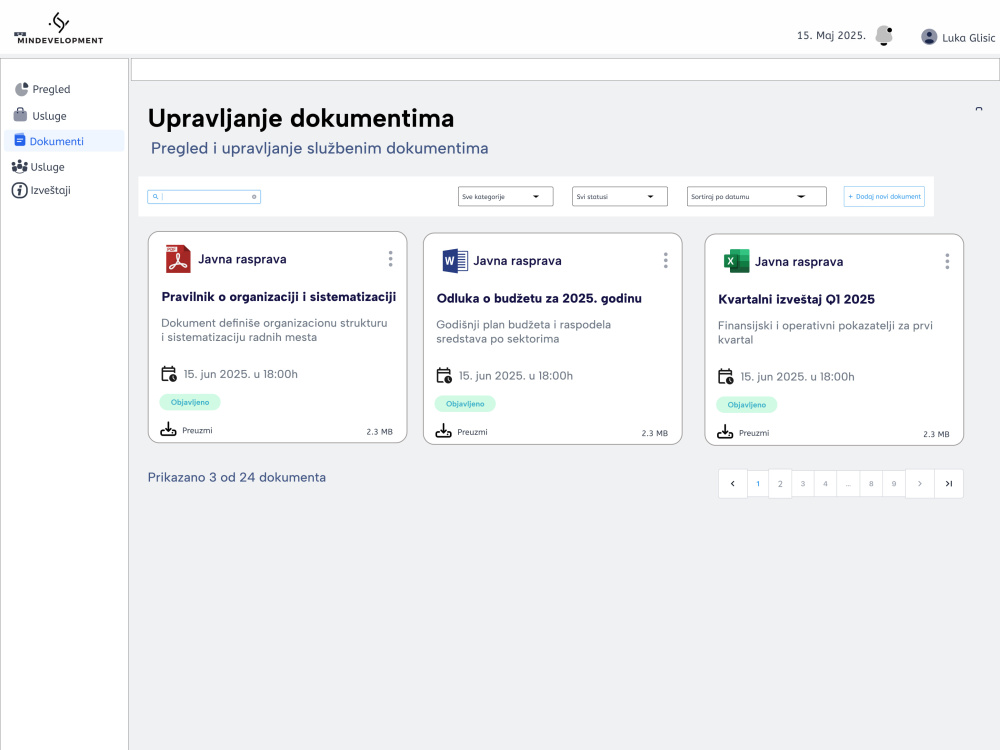This screenshot has height=750, width=1000.
Task: Click the Word icon on the Odluka o budžetu card
Action: pyautogui.click(x=455, y=261)
